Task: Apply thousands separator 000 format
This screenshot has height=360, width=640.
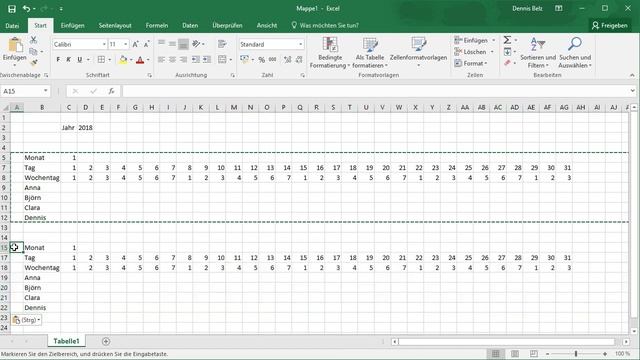Action: (x=272, y=60)
